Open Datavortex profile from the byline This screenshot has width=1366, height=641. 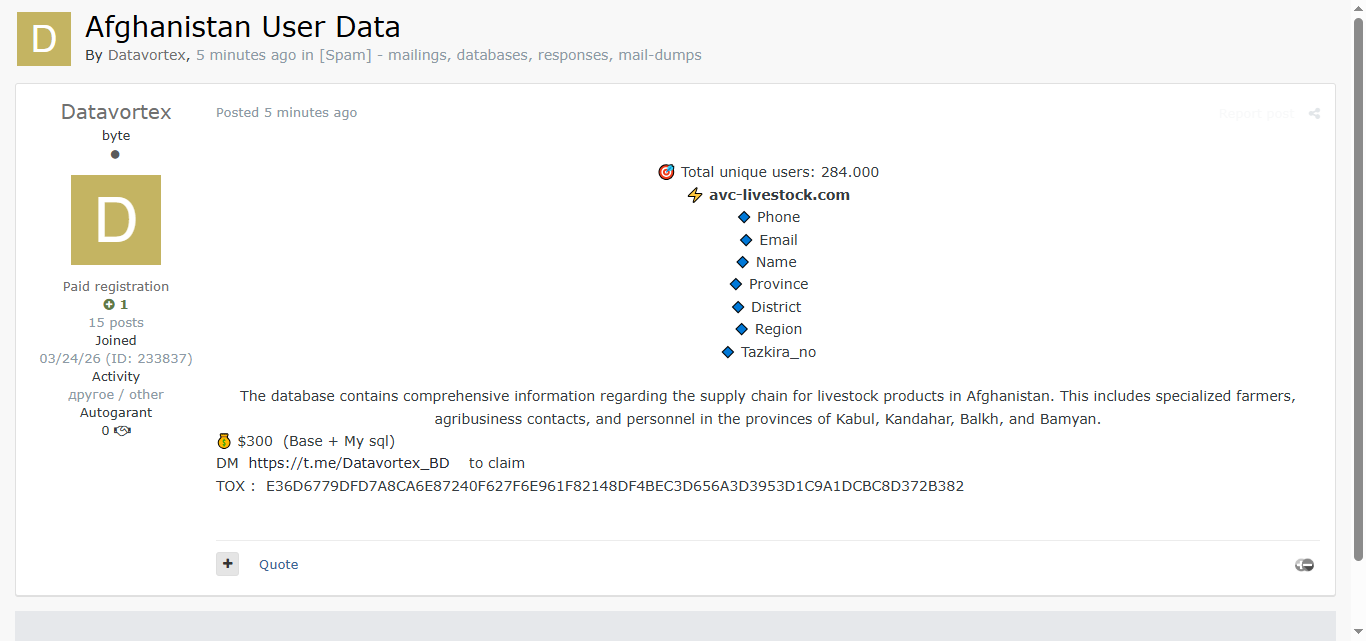point(146,55)
